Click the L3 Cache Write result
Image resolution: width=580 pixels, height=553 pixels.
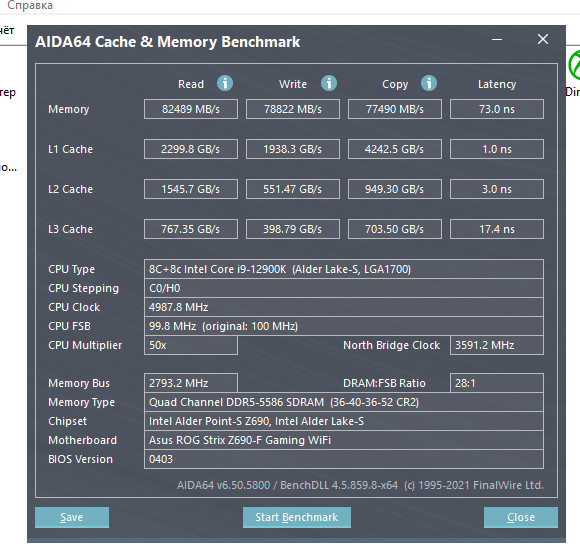(x=293, y=229)
